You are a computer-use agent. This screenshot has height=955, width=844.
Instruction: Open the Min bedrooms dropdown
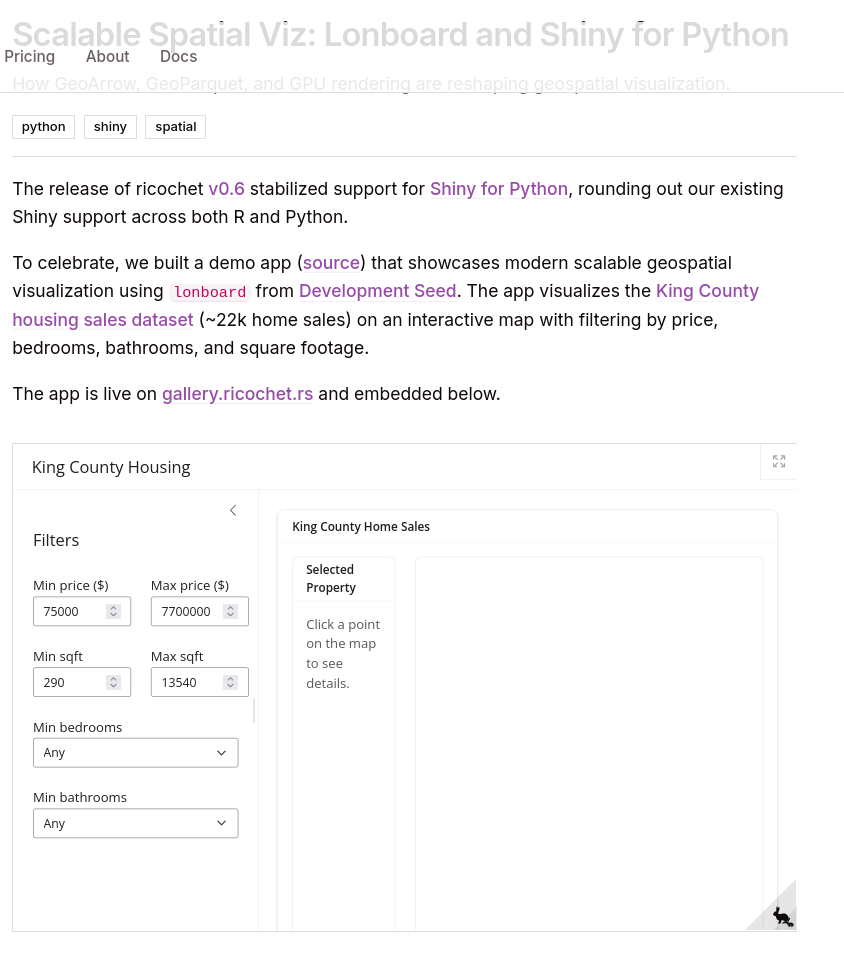[x=136, y=753]
